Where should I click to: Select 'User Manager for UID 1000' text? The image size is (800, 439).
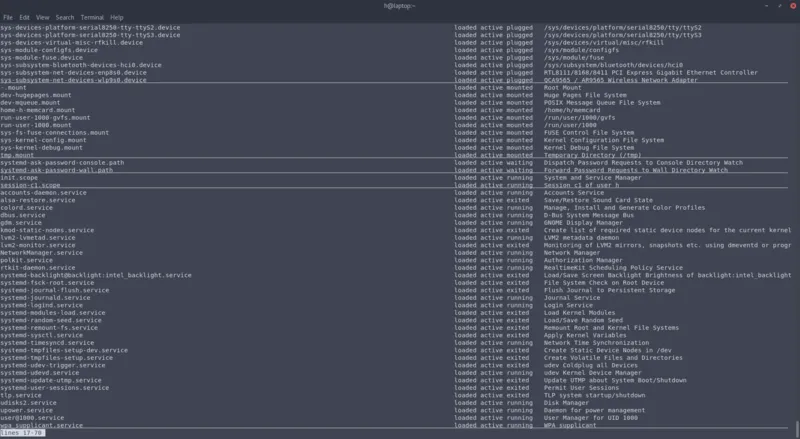[x=591, y=418]
